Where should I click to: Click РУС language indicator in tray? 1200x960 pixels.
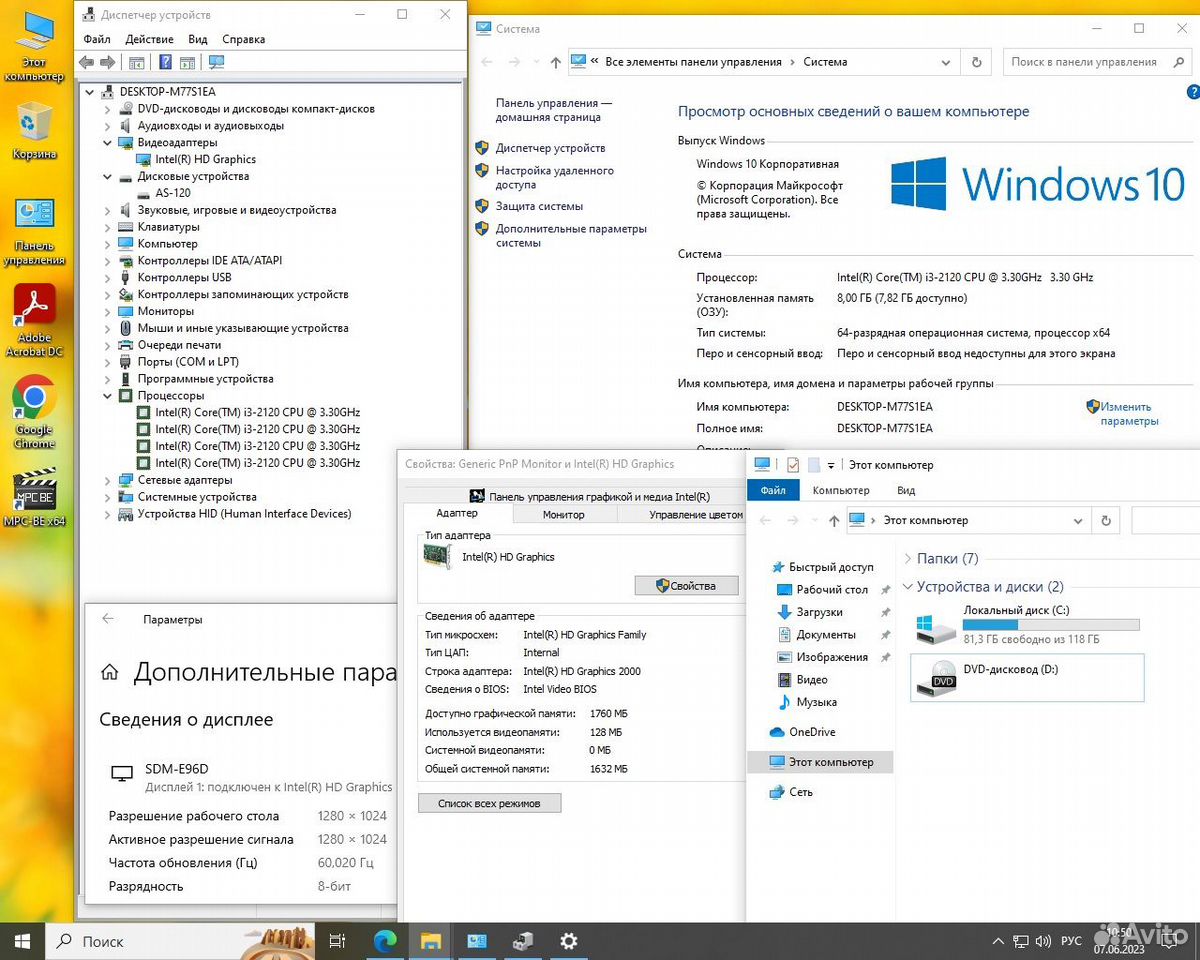pyautogui.click(x=1071, y=941)
